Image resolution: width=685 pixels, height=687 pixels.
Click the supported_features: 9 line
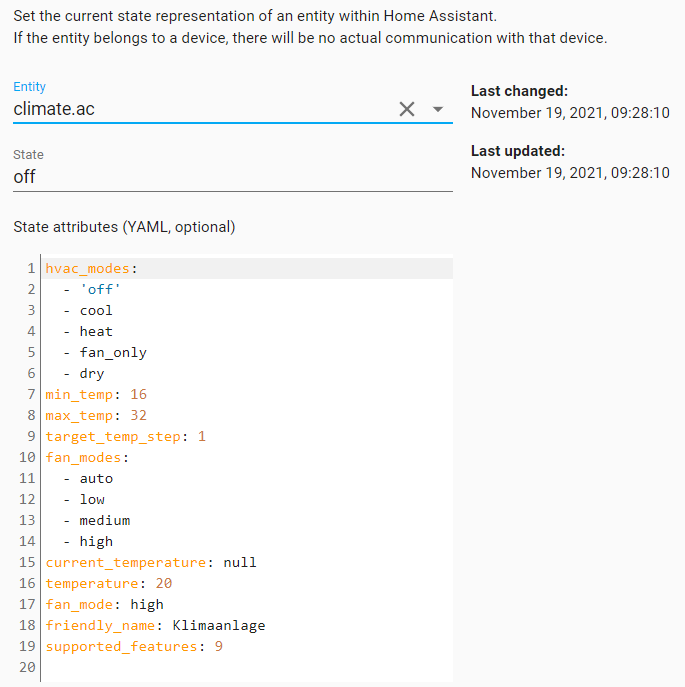(133, 646)
